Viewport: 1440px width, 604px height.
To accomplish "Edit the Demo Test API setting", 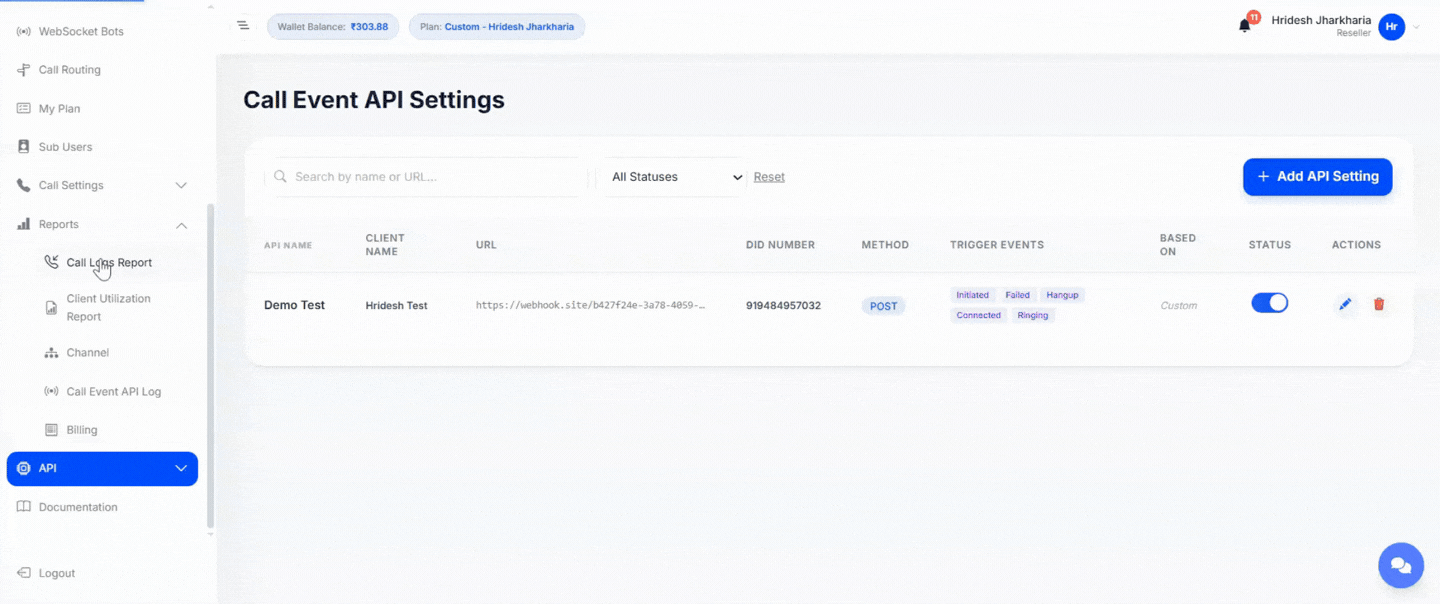I will tap(1345, 304).
